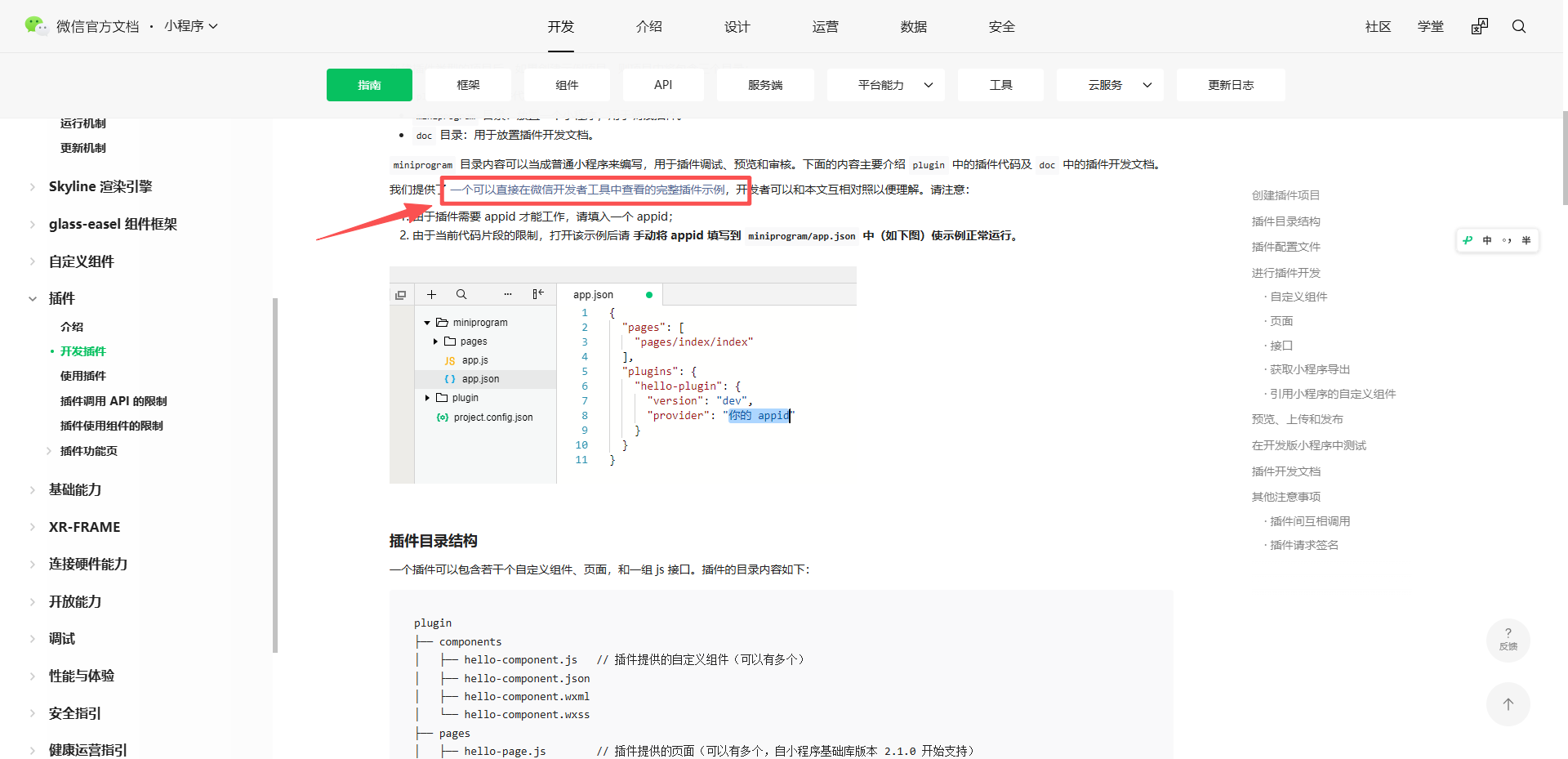This screenshot has height=759, width=1568.
Task: Expand the 插件功能页 sub-item
Action: (49, 451)
